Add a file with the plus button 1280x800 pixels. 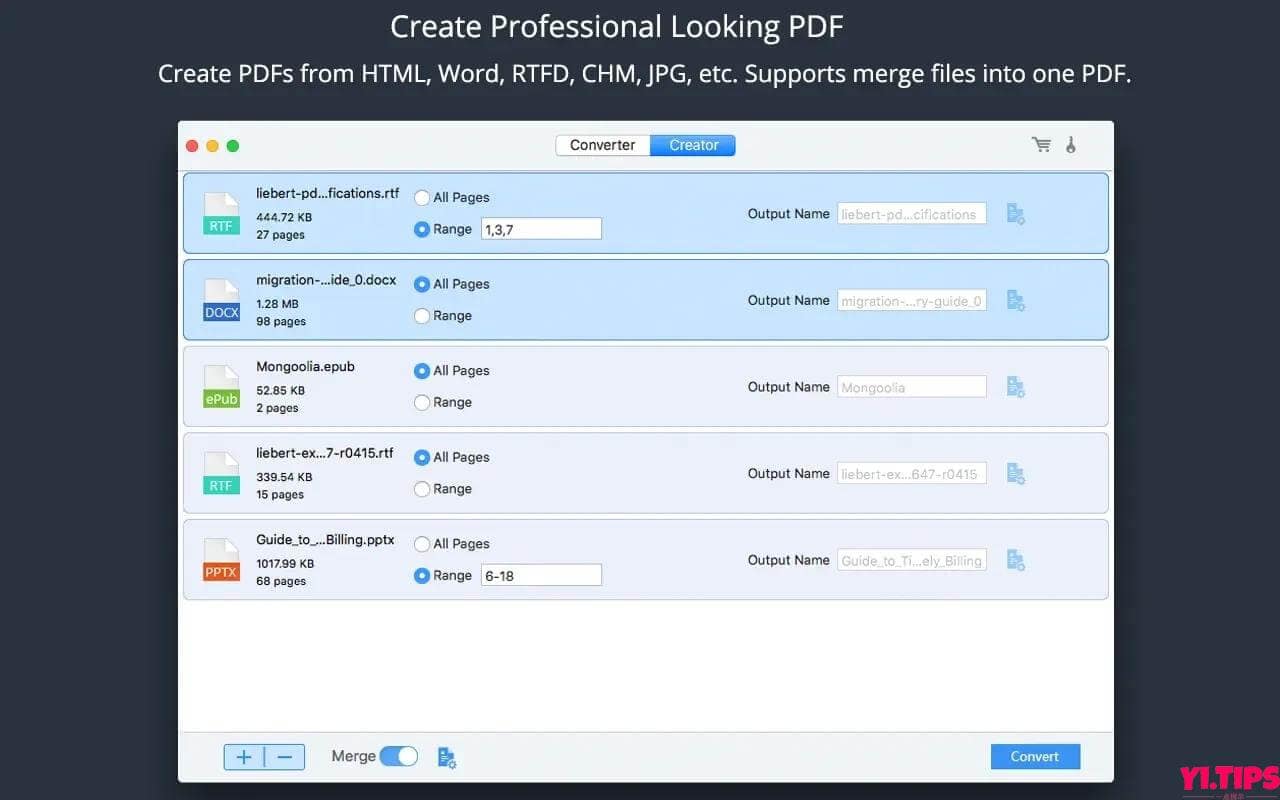click(243, 757)
